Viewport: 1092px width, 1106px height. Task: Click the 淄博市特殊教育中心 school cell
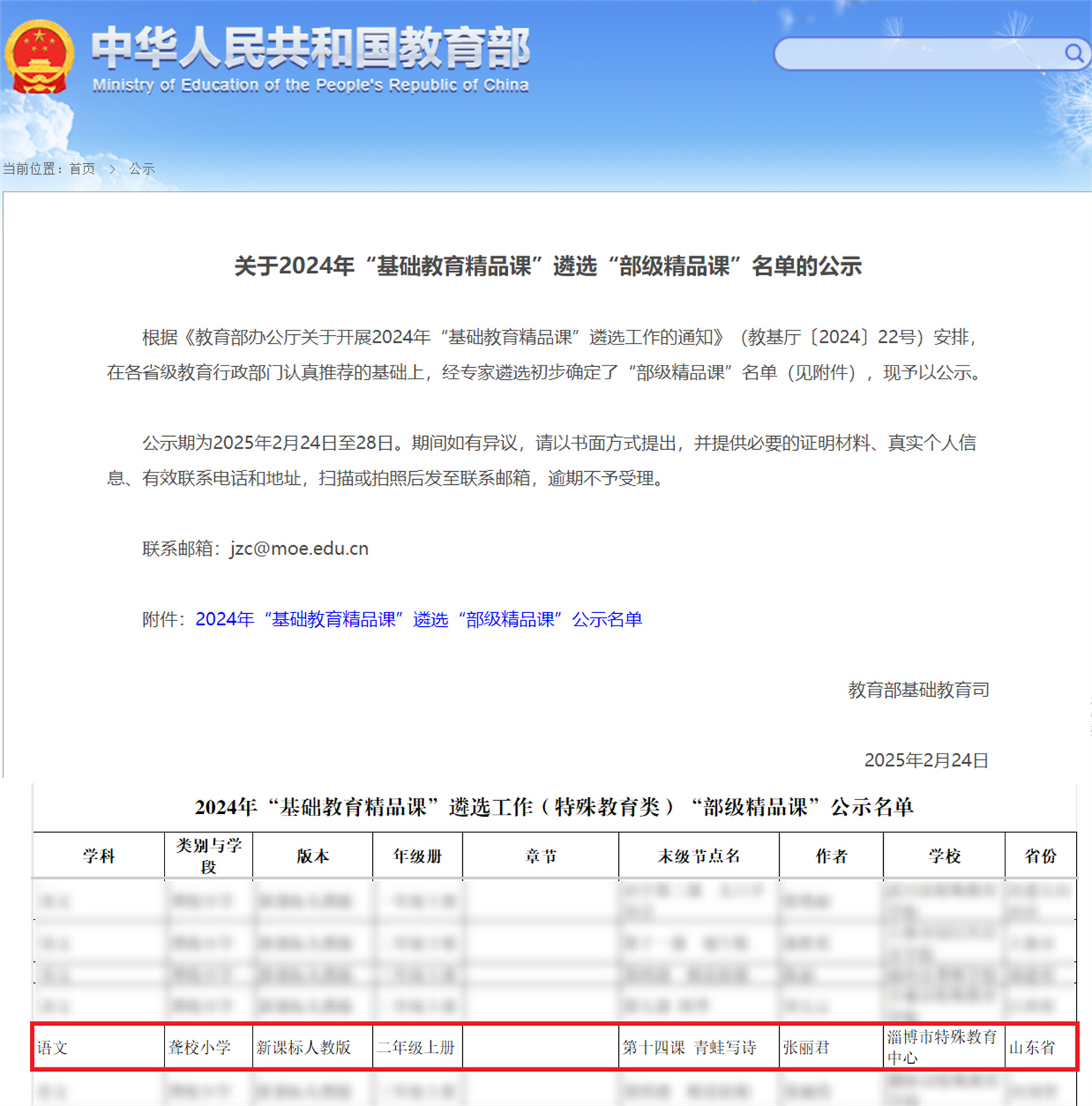pyautogui.click(x=941, y=1046)
